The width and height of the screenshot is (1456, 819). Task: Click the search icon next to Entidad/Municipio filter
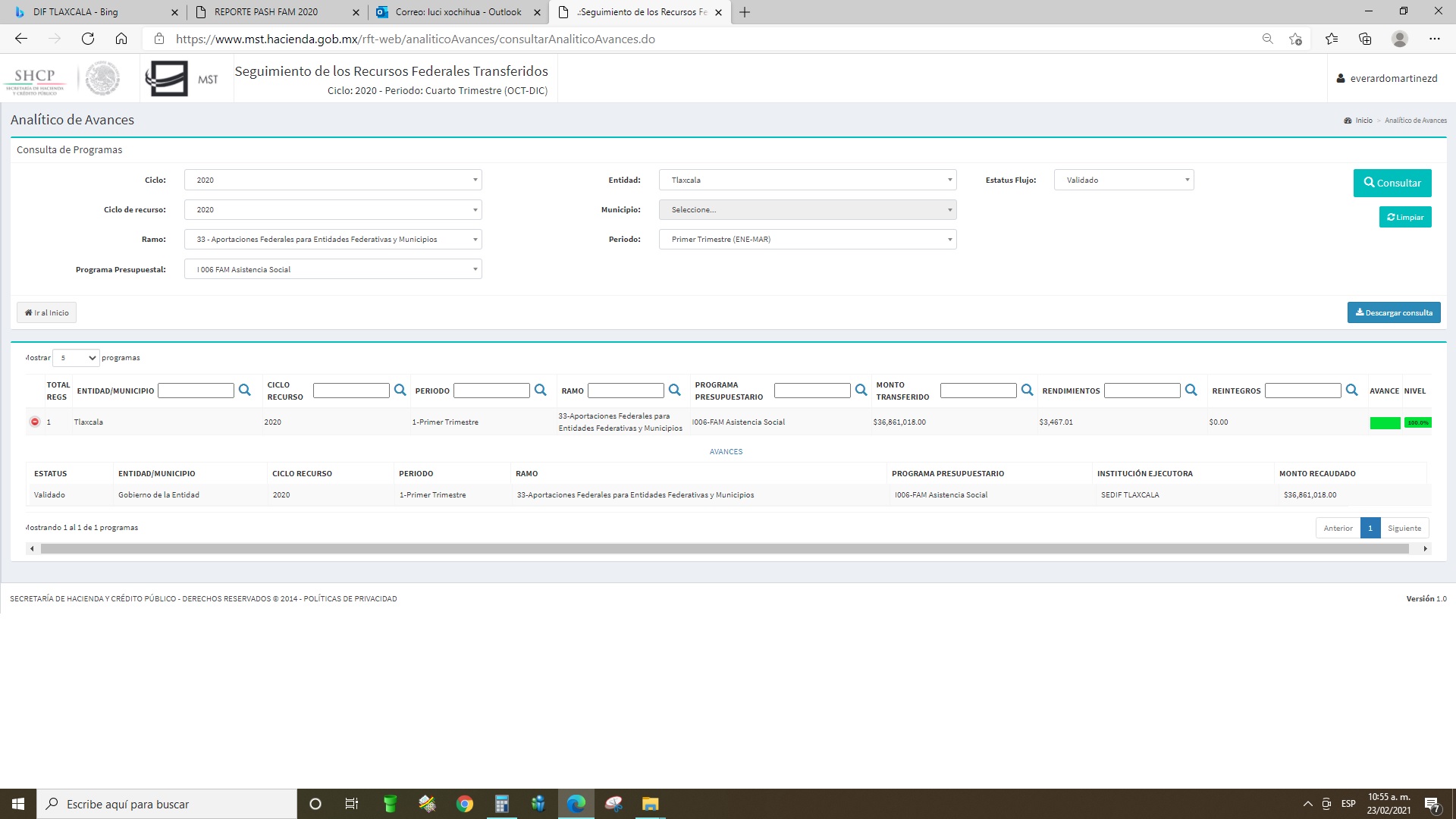(244, 390)
